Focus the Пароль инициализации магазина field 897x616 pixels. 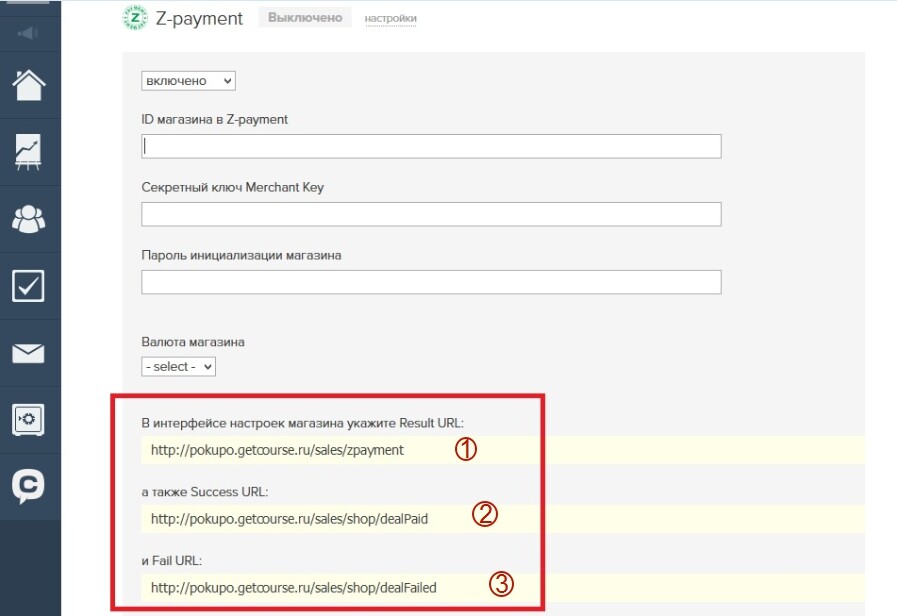coord(431,282)
